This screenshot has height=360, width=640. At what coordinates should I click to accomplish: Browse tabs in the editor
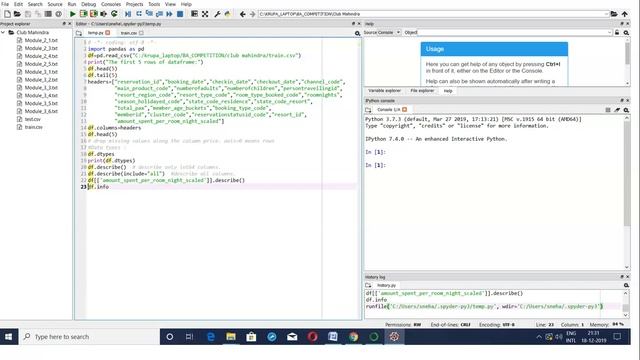tap(79, 33)
